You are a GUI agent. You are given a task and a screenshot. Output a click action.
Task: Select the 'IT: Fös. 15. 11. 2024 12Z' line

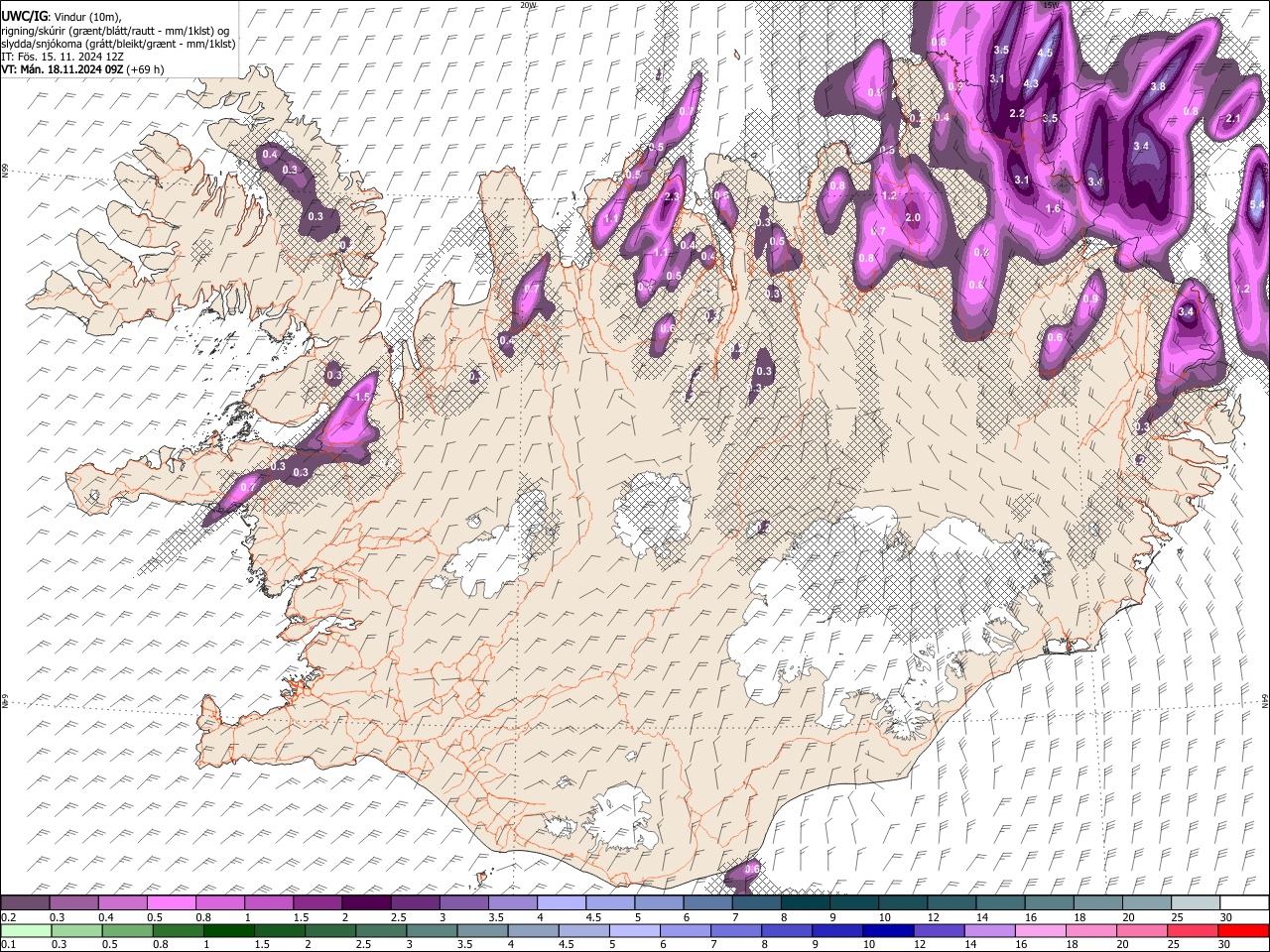click(x=63, y=57)
